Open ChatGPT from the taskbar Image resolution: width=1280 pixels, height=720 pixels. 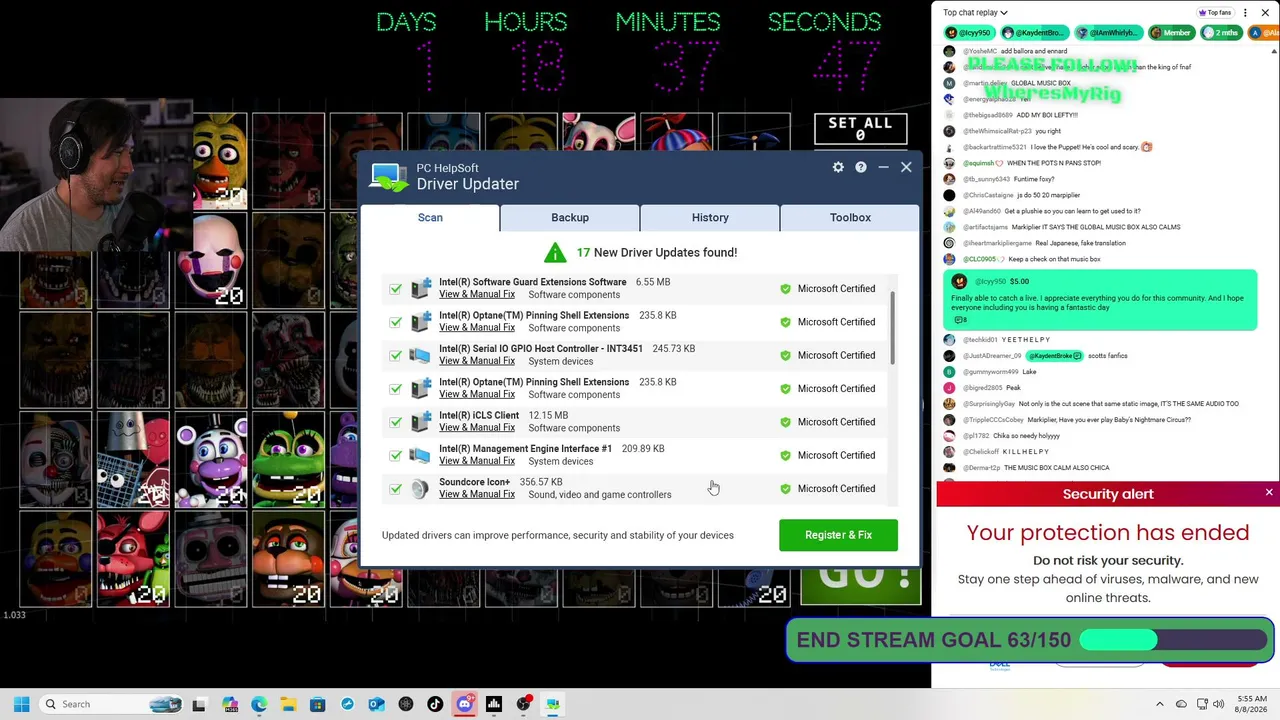point(405,704)
